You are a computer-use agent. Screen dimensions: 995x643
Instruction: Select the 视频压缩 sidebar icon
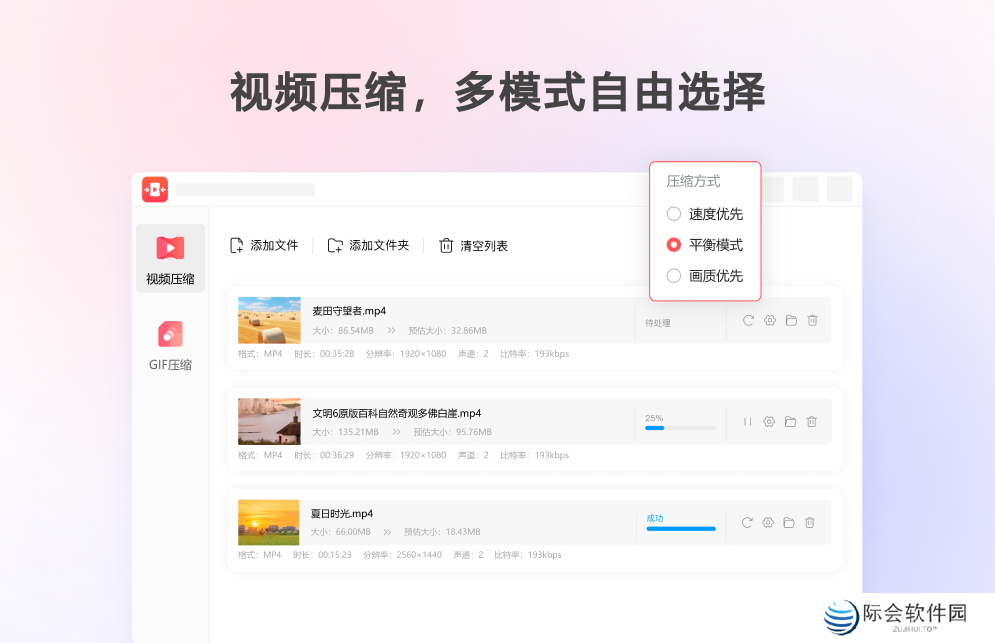click(x=170, y=247)
